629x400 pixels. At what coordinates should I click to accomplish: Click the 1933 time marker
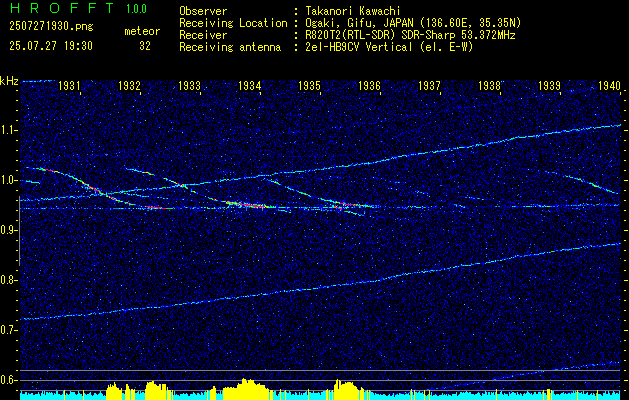click(189, 85)
